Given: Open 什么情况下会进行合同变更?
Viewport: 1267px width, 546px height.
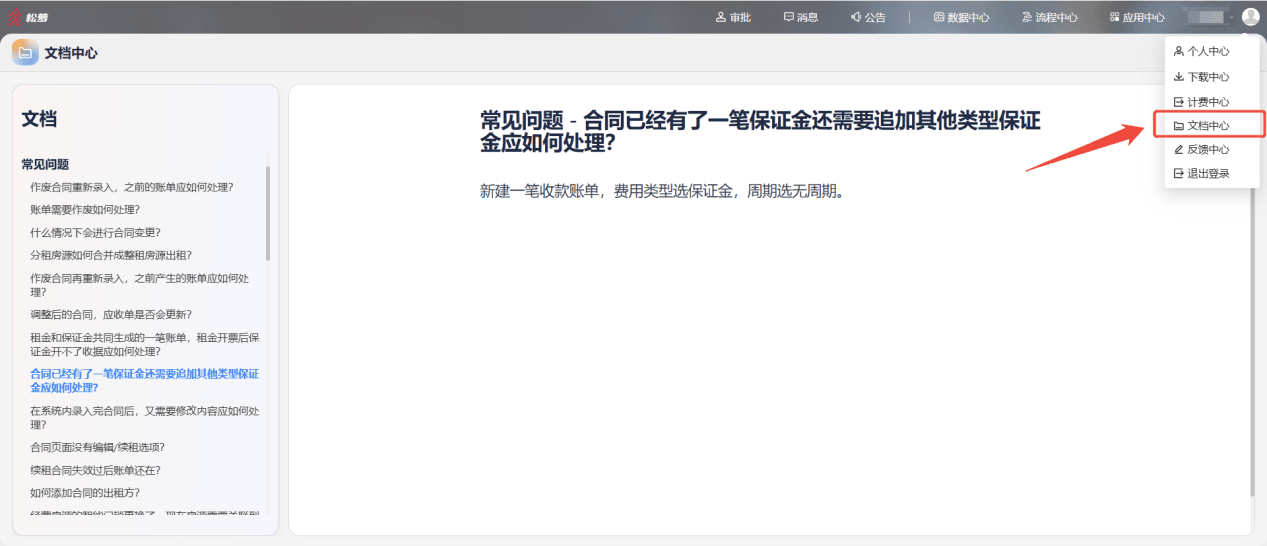Looking at the screenshot, I should (95, 232).
